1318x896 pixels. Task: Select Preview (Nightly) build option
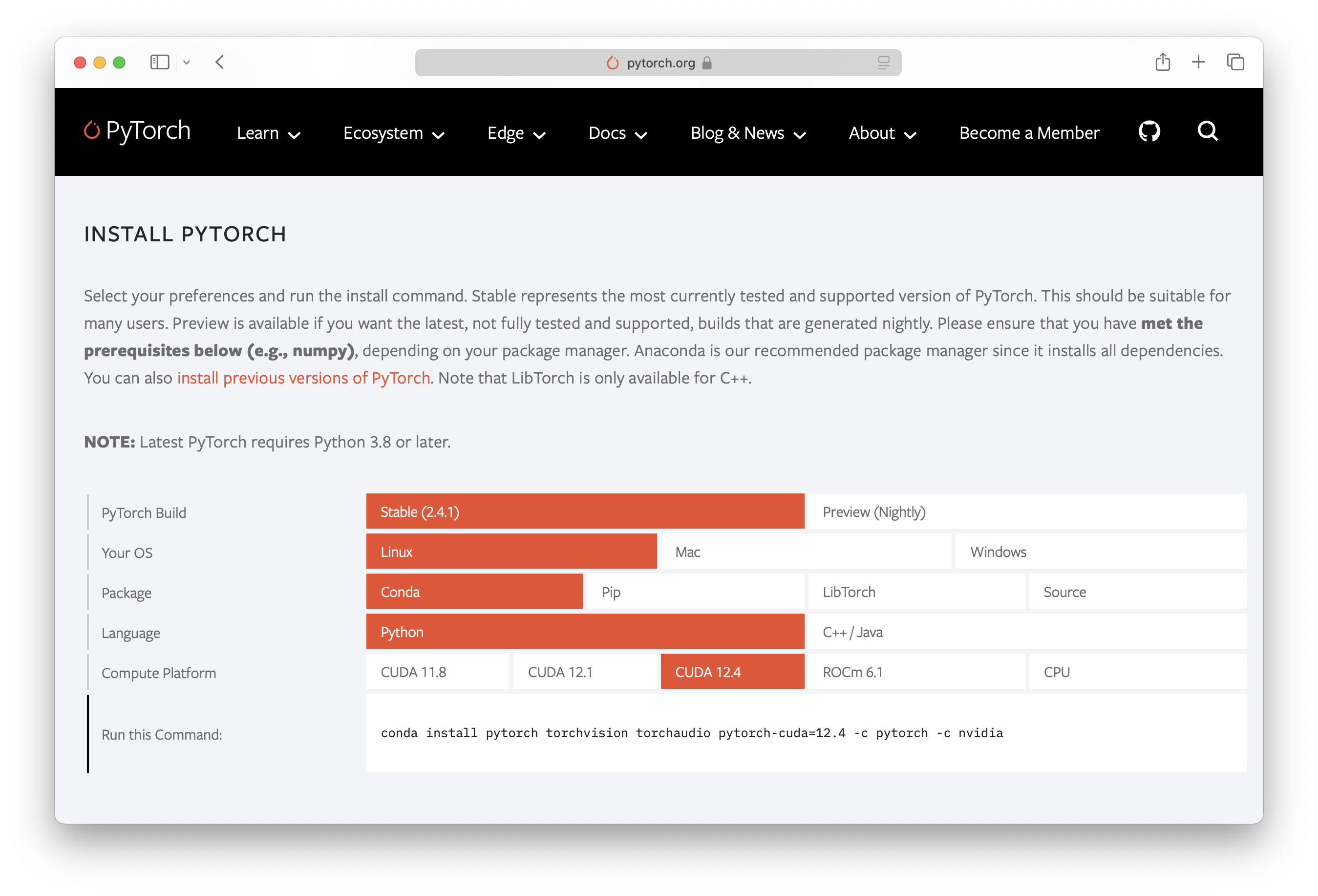(1026, 512)
